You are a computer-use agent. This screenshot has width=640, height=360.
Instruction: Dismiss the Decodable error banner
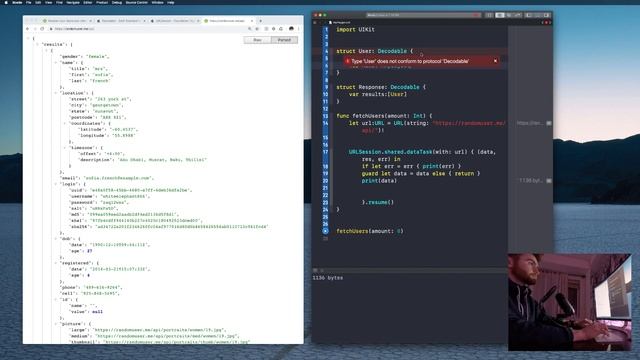(496, 61)
